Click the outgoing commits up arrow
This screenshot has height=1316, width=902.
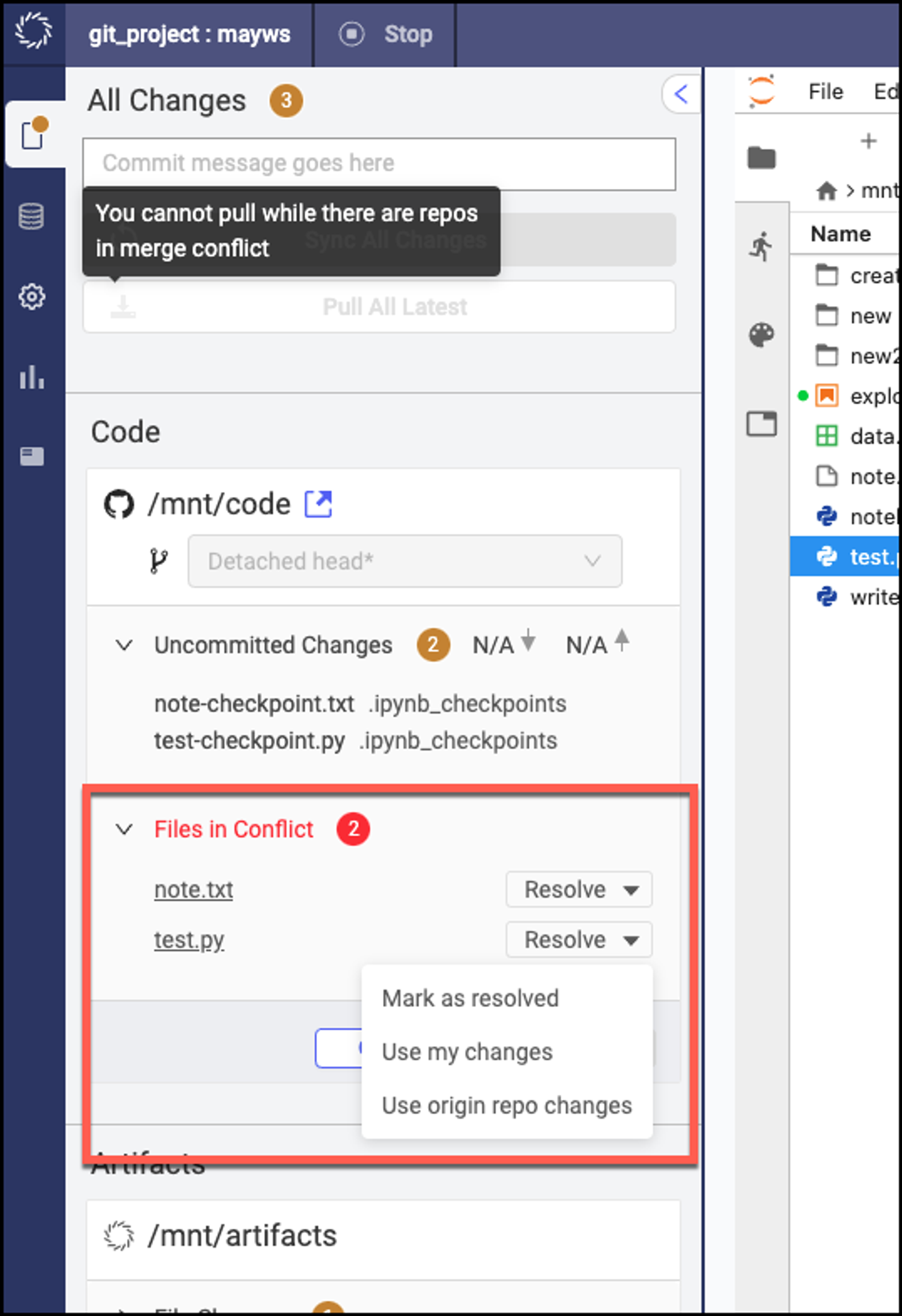coord(622,641)
